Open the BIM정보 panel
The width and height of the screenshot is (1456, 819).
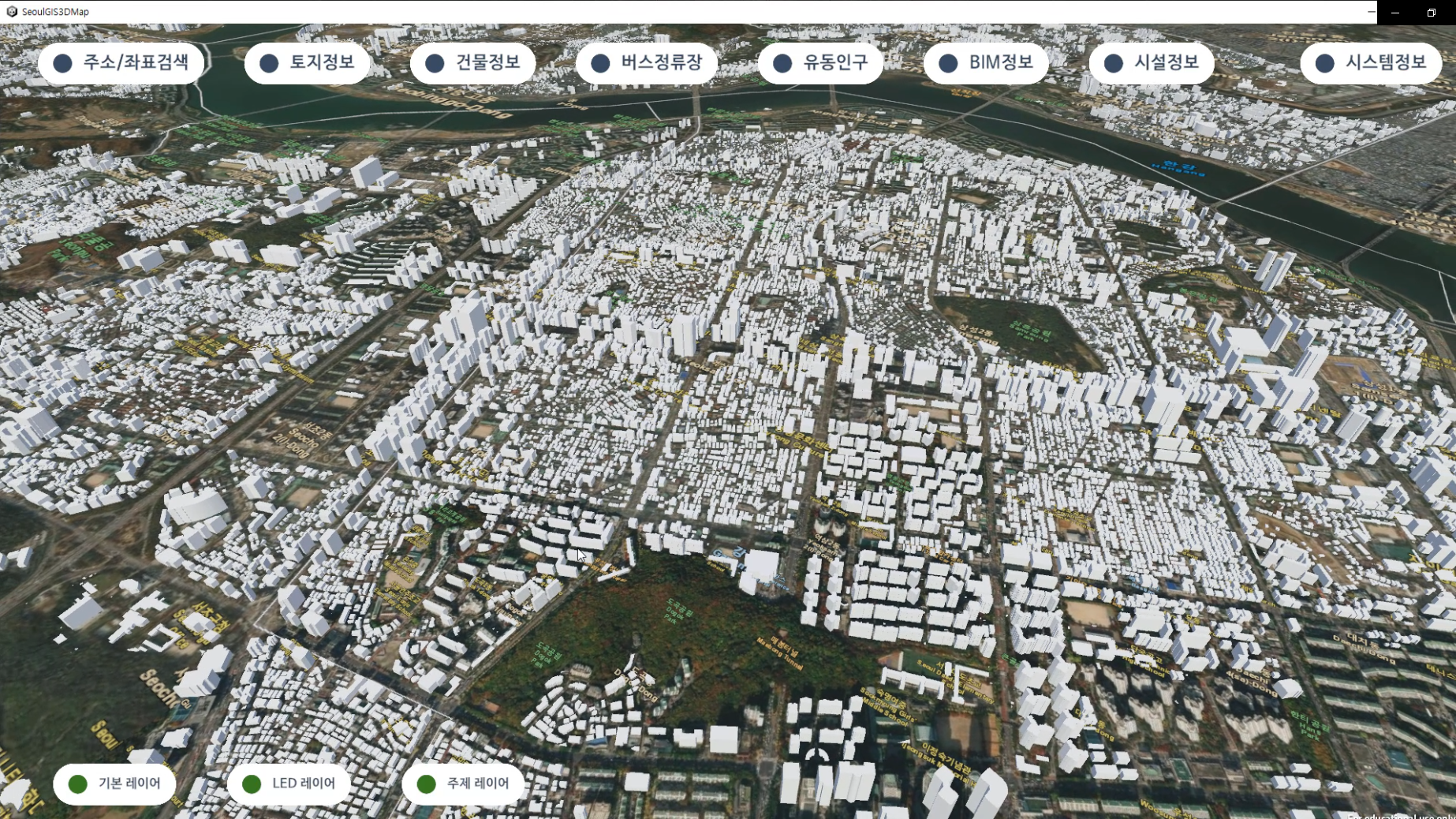[986, 63]
